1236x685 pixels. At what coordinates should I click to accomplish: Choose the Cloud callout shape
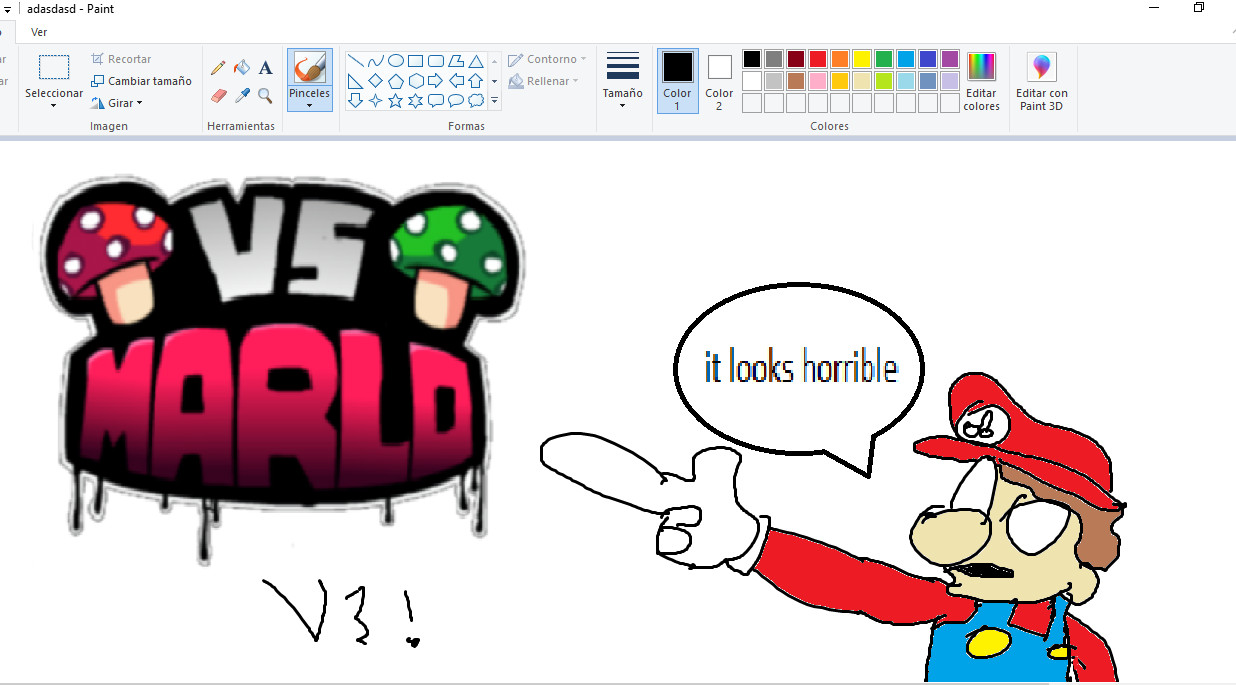coord(476,100)
